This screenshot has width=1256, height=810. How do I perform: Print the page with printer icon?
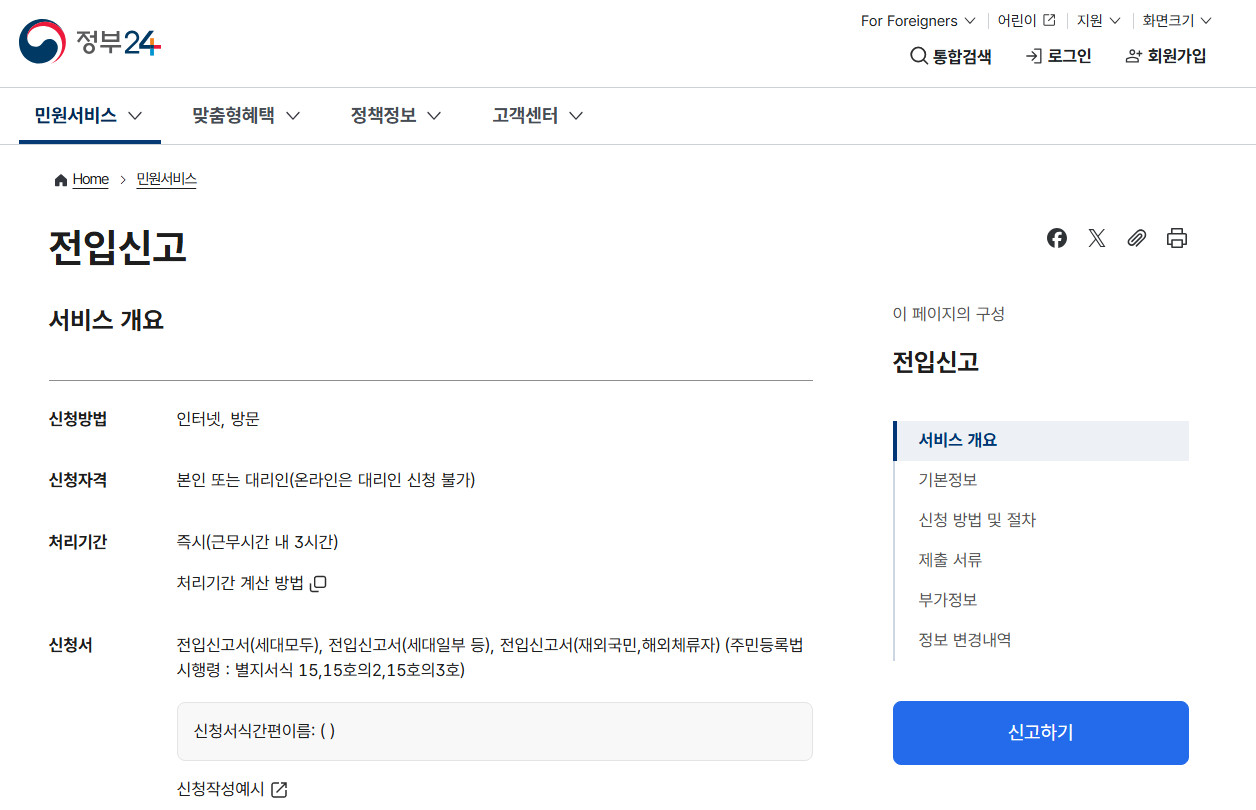[1177, 238]
